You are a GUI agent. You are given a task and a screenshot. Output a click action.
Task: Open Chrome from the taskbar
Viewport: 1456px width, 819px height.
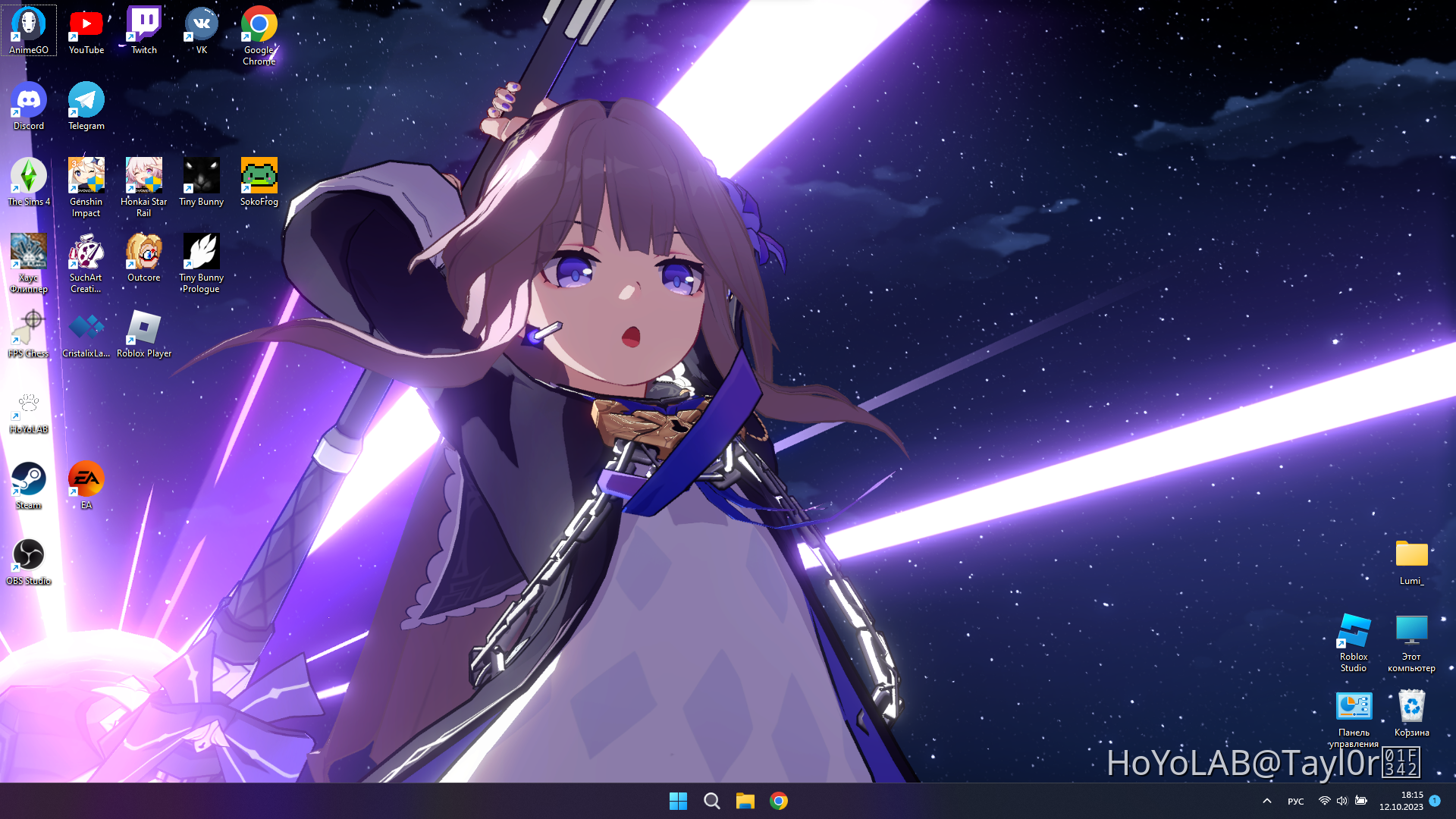point(778,801)
